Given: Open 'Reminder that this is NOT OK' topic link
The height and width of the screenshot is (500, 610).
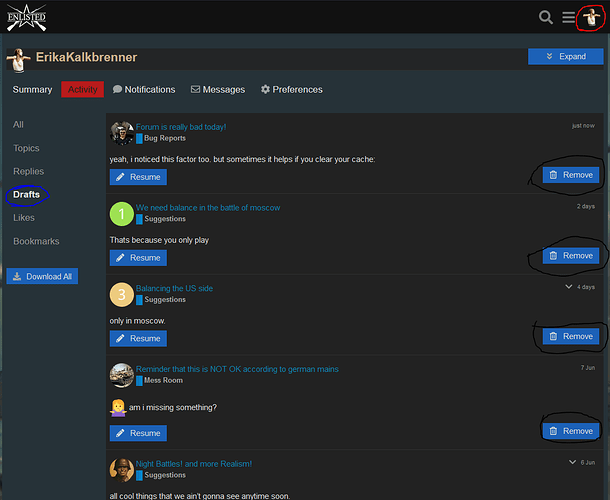Looking at the screenshot, I should pos(237,369).
